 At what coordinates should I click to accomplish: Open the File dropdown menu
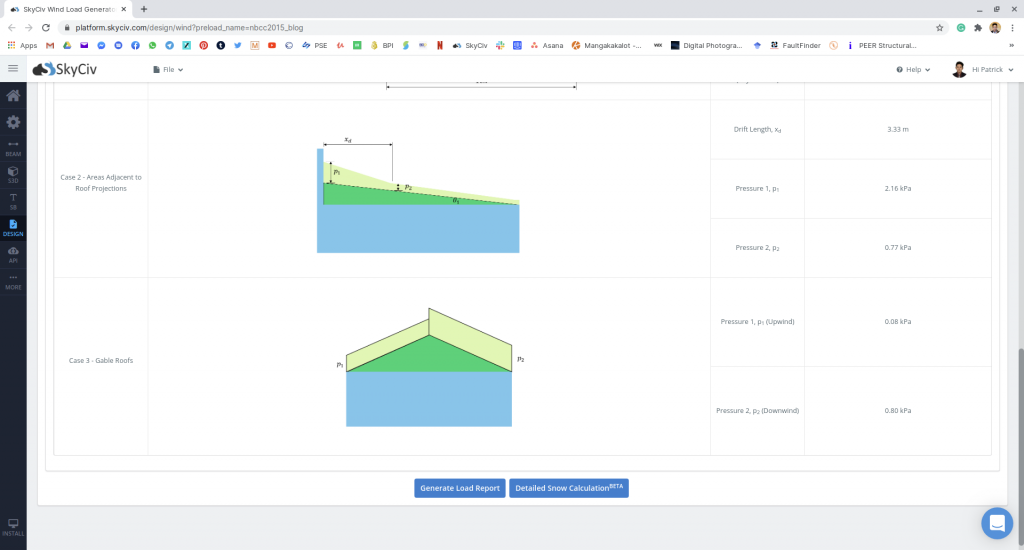(168, 70)
